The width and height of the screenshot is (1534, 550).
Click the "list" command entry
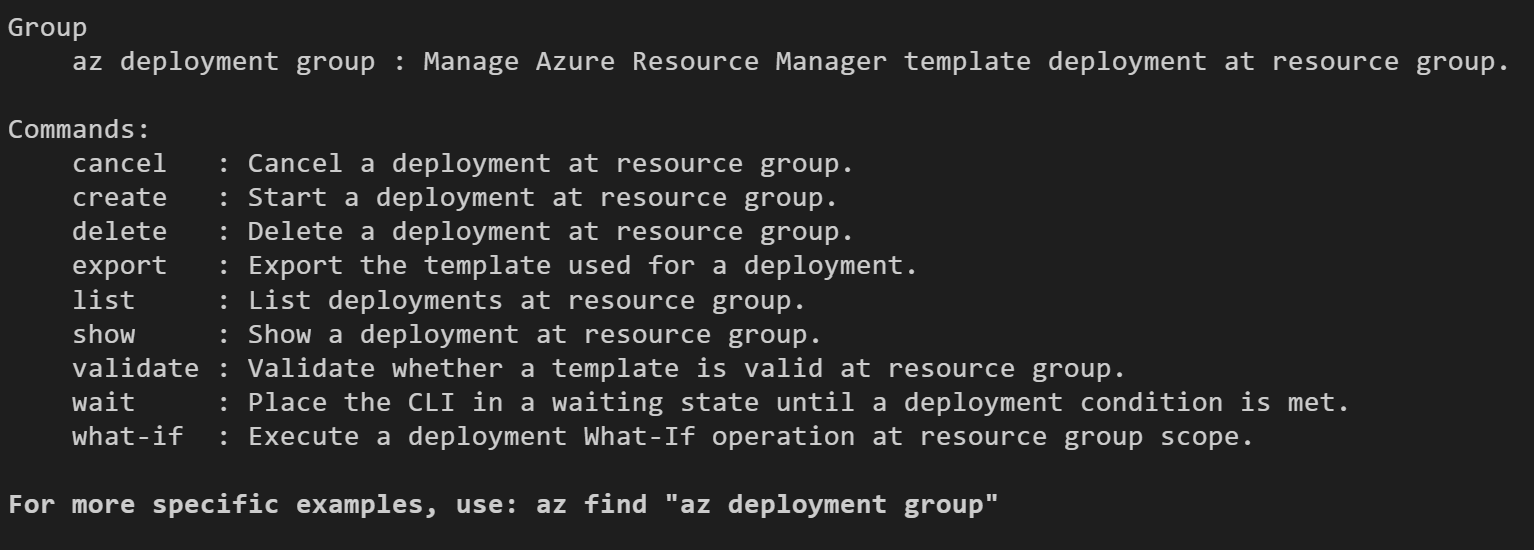click(x=103, y=300)
